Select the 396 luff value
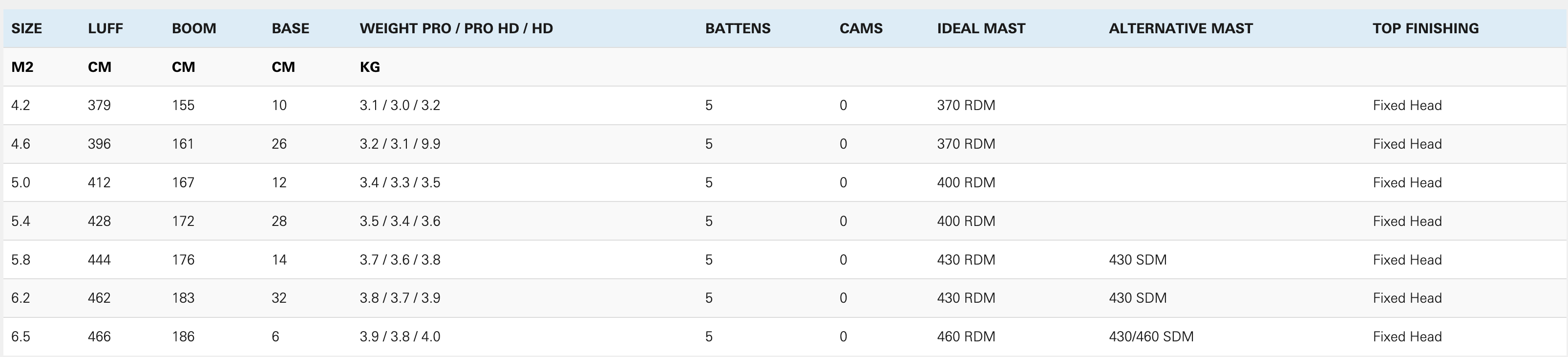This screenshot has width=1568, height=357. coord(99,144)
